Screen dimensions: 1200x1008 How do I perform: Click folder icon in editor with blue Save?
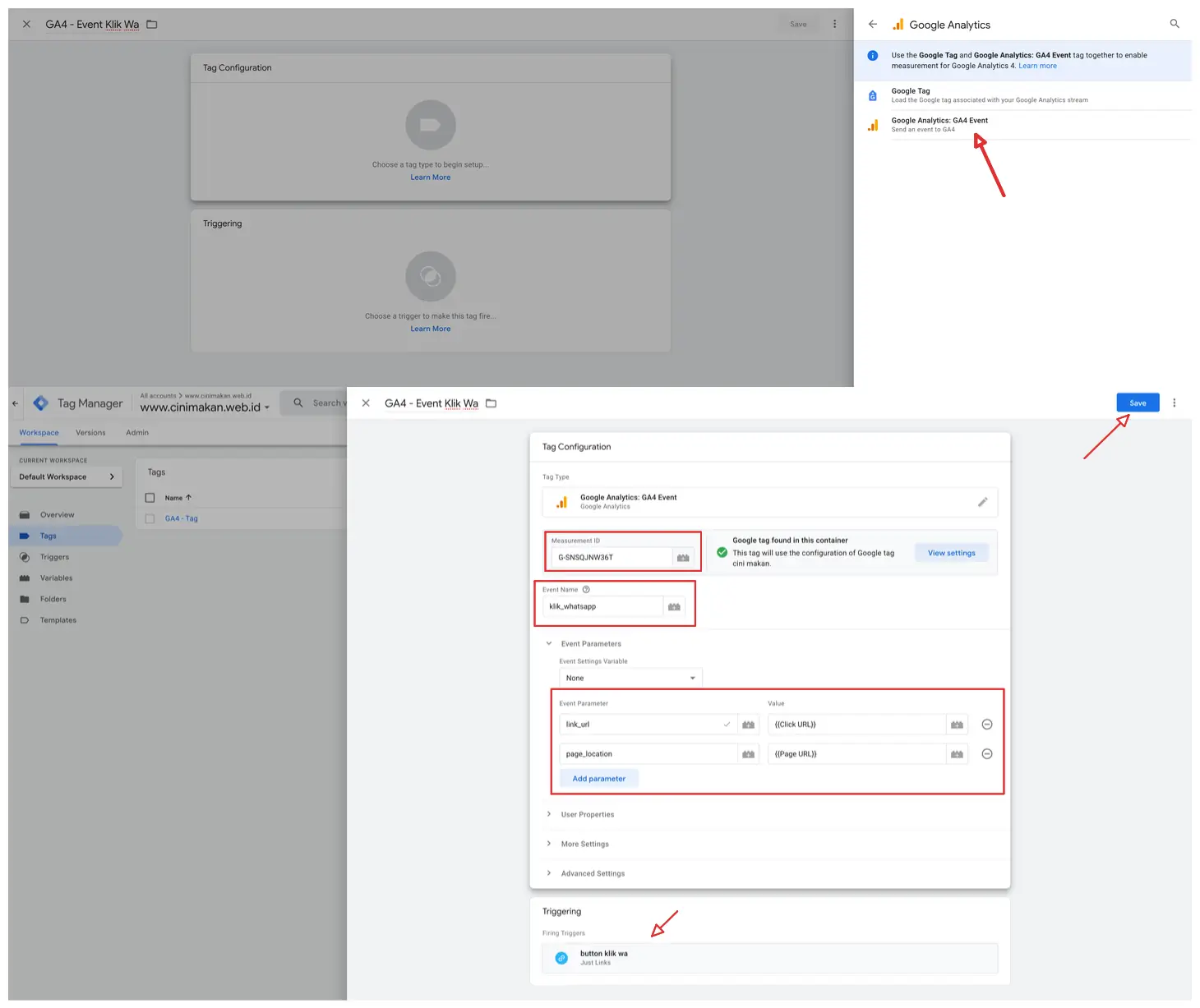point(492,403)
